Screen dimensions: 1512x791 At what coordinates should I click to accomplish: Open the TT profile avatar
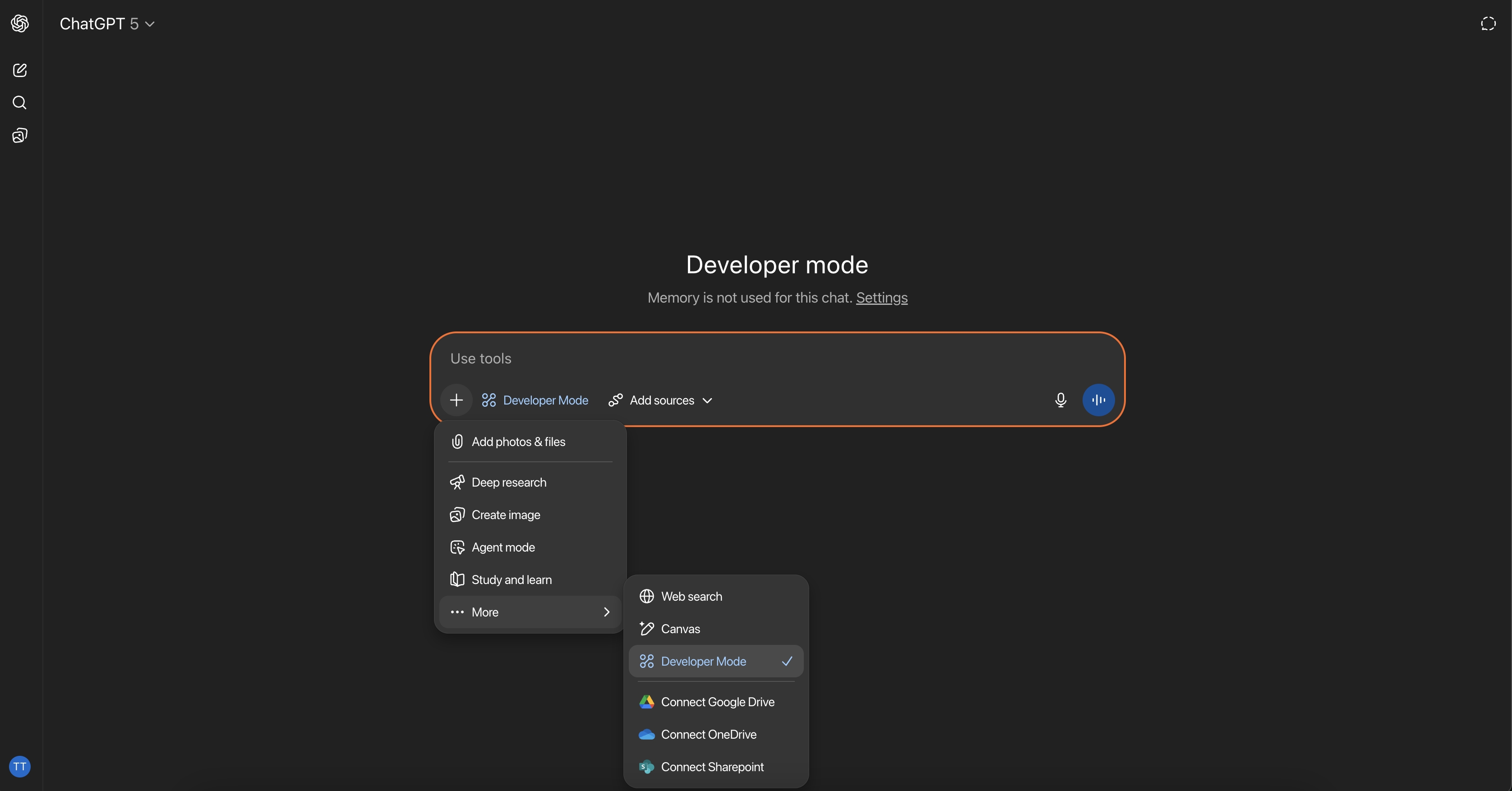20,766
